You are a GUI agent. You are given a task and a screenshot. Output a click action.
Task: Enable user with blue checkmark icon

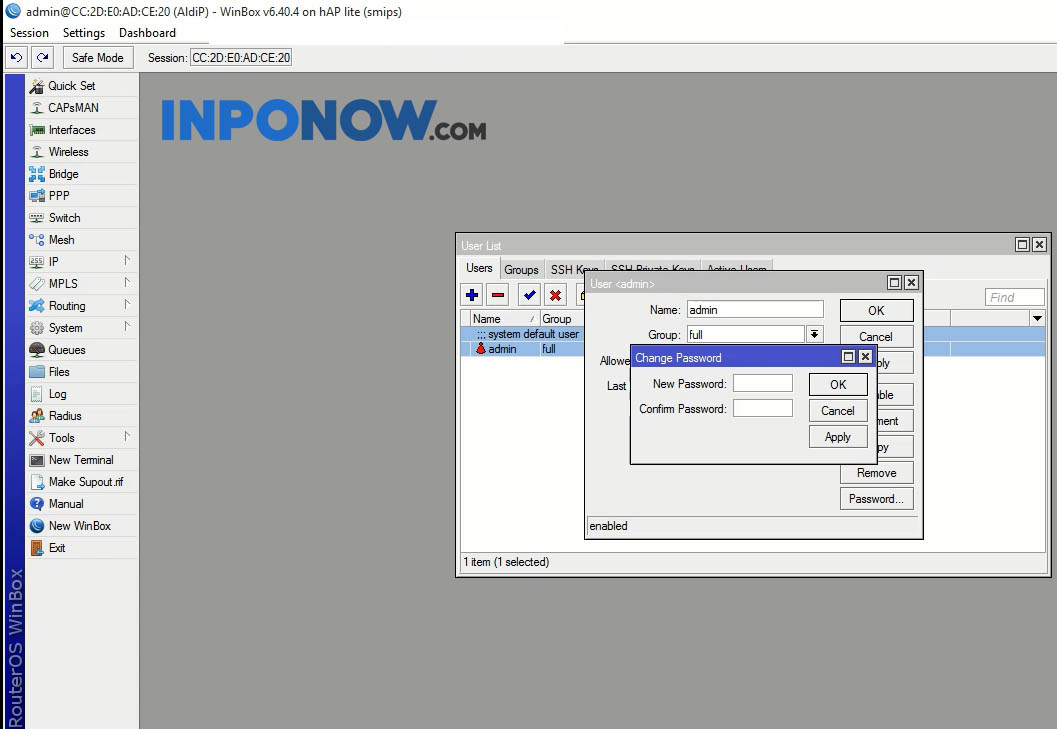529,295
